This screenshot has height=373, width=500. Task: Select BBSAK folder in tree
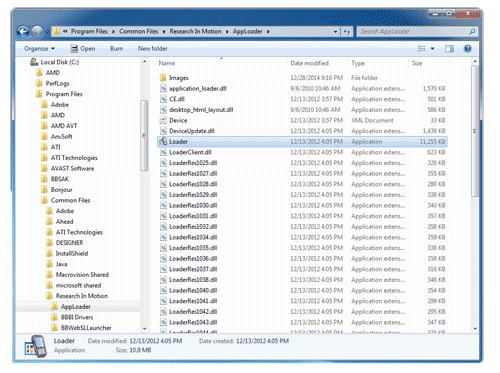coord(55,179)
